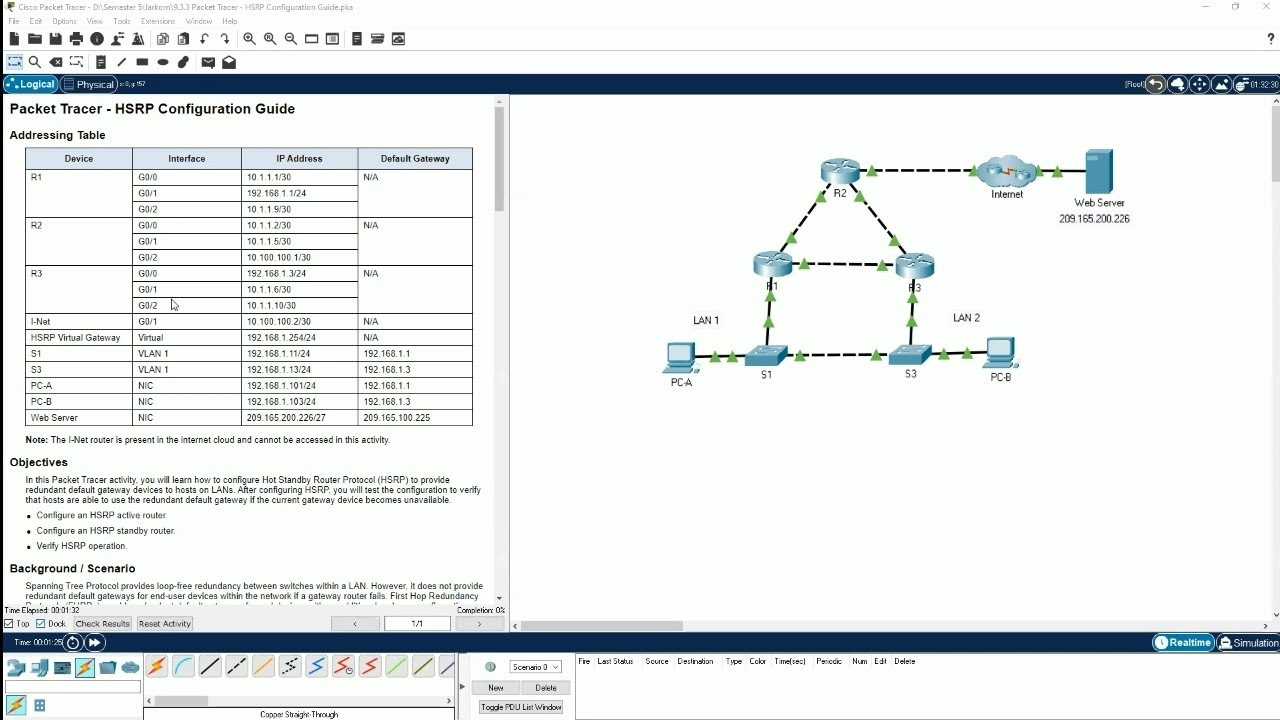This screenshot has height=720, width=1280.
Task: Create a new file from toolbar
Action: pyautogui.click(x=14, y=39)
